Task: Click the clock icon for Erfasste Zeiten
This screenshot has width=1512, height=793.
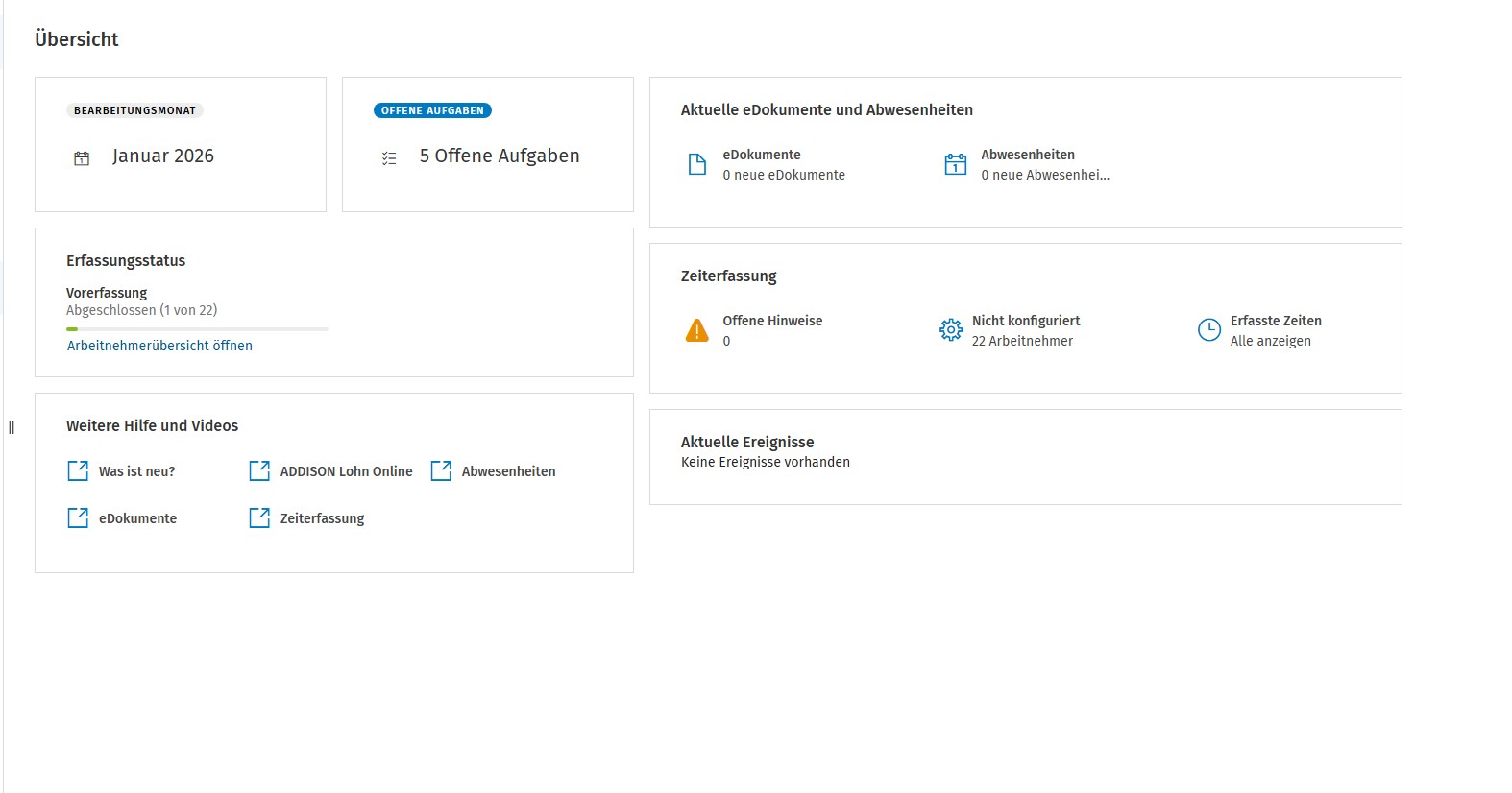Action: tap(1209, 330)
